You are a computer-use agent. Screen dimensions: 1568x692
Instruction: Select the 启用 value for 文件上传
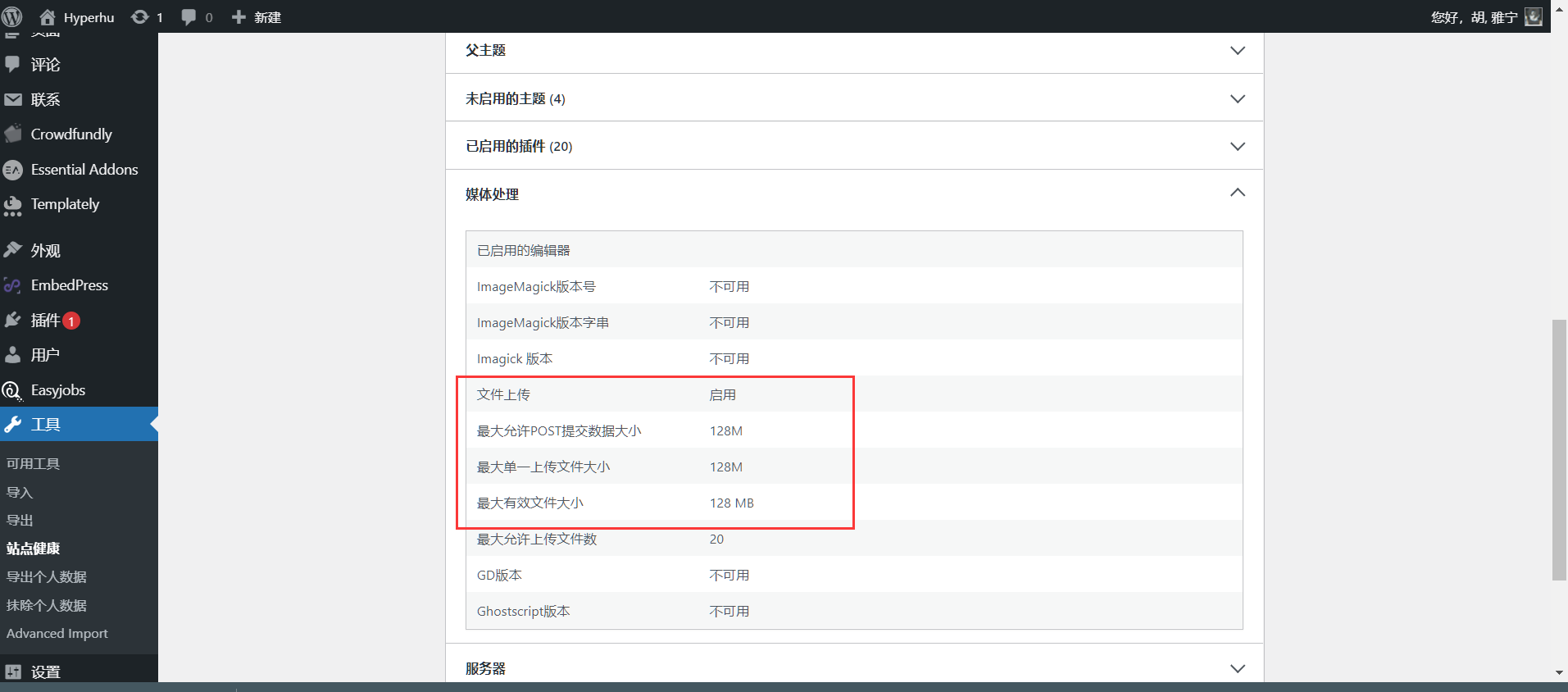point(723,394)
